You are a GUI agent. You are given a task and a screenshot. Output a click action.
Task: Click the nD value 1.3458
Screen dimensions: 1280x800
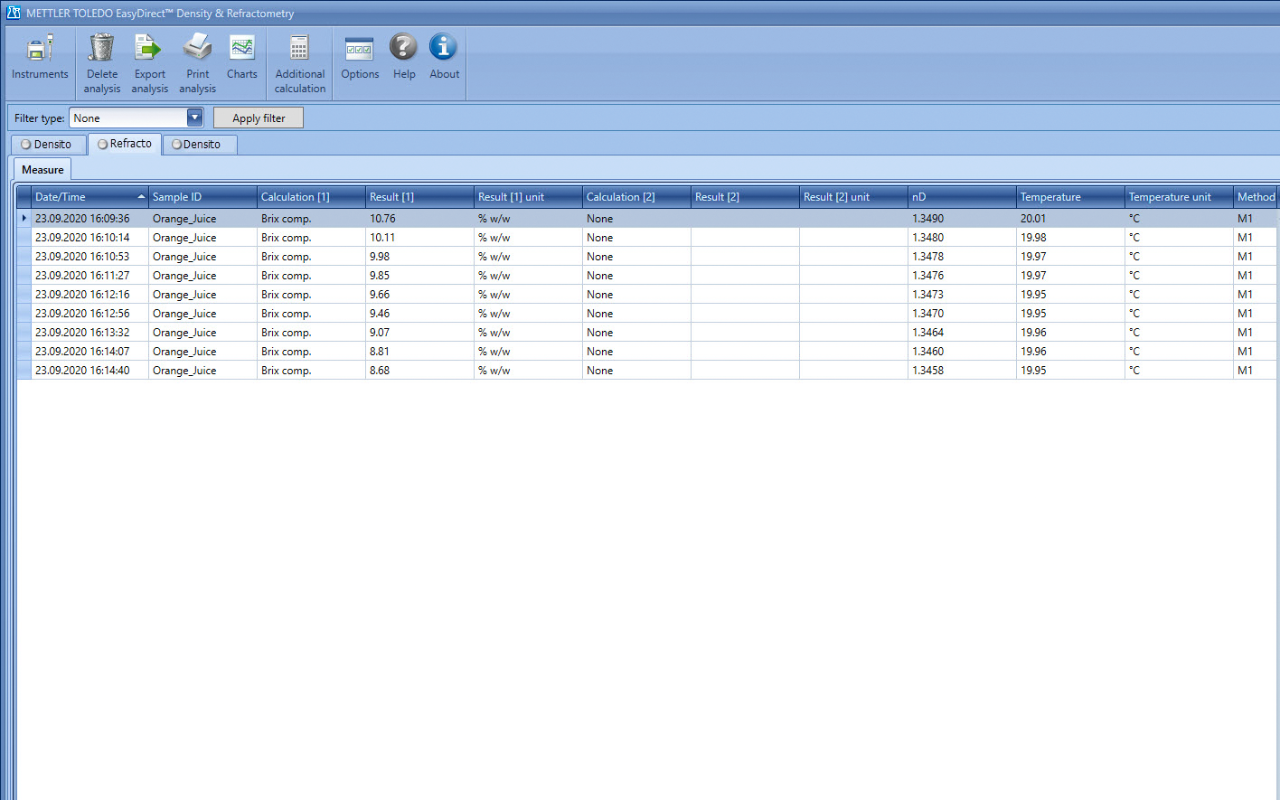pos(927,370)
